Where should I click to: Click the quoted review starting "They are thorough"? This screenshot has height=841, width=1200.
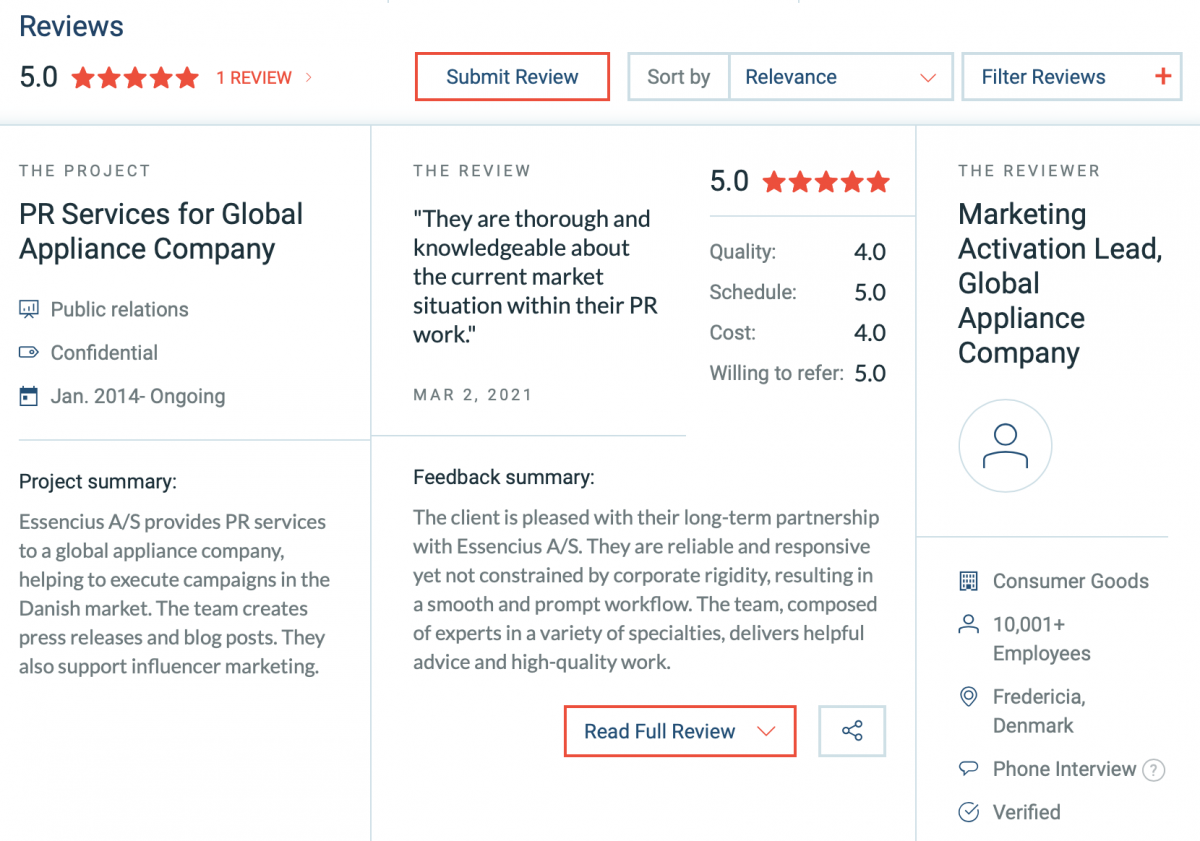[x=535, y=276]
